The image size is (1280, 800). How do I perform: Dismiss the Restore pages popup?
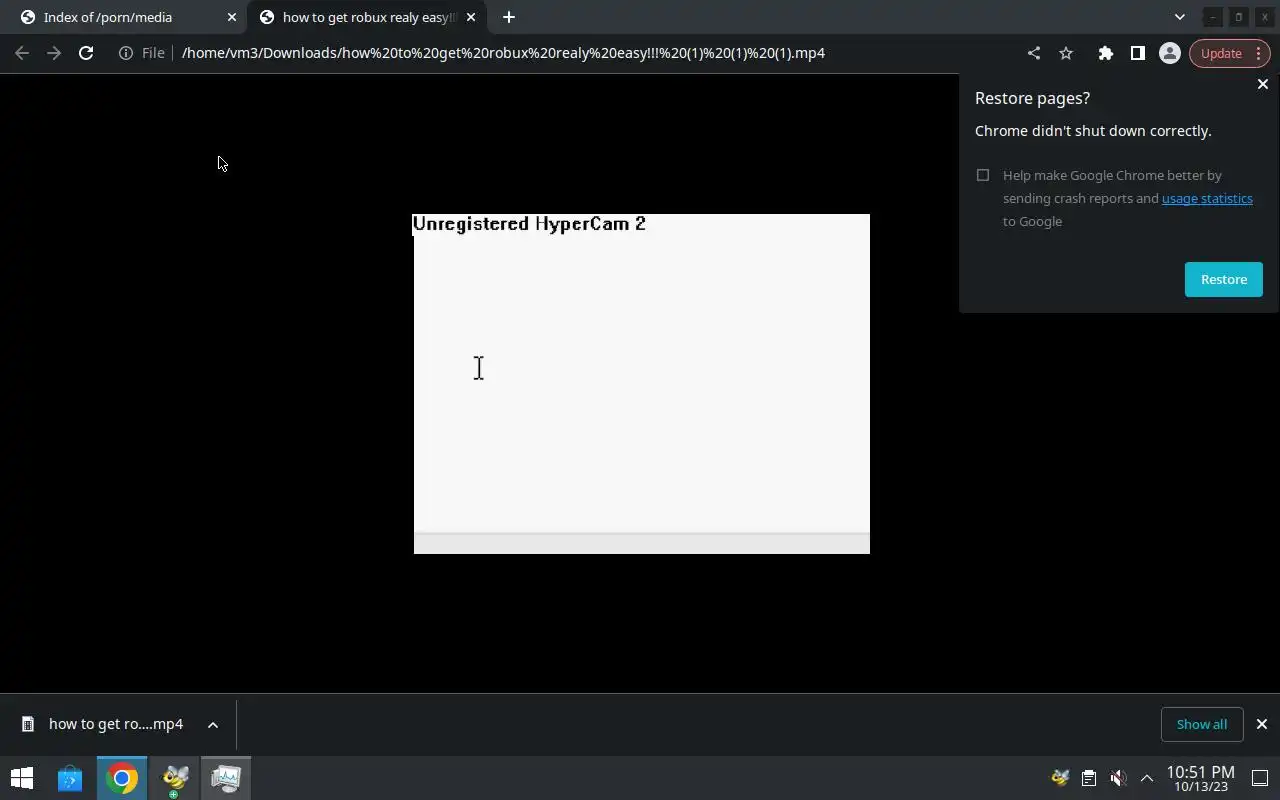click(1262, 84)
